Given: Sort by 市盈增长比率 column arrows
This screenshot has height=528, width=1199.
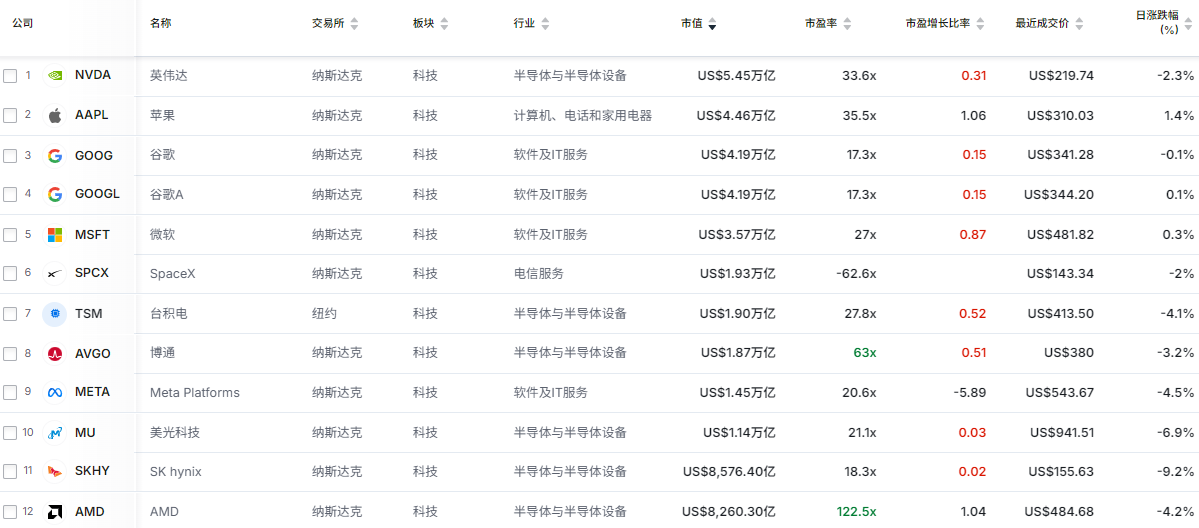Looking at the screenshot, I should 980,24.
